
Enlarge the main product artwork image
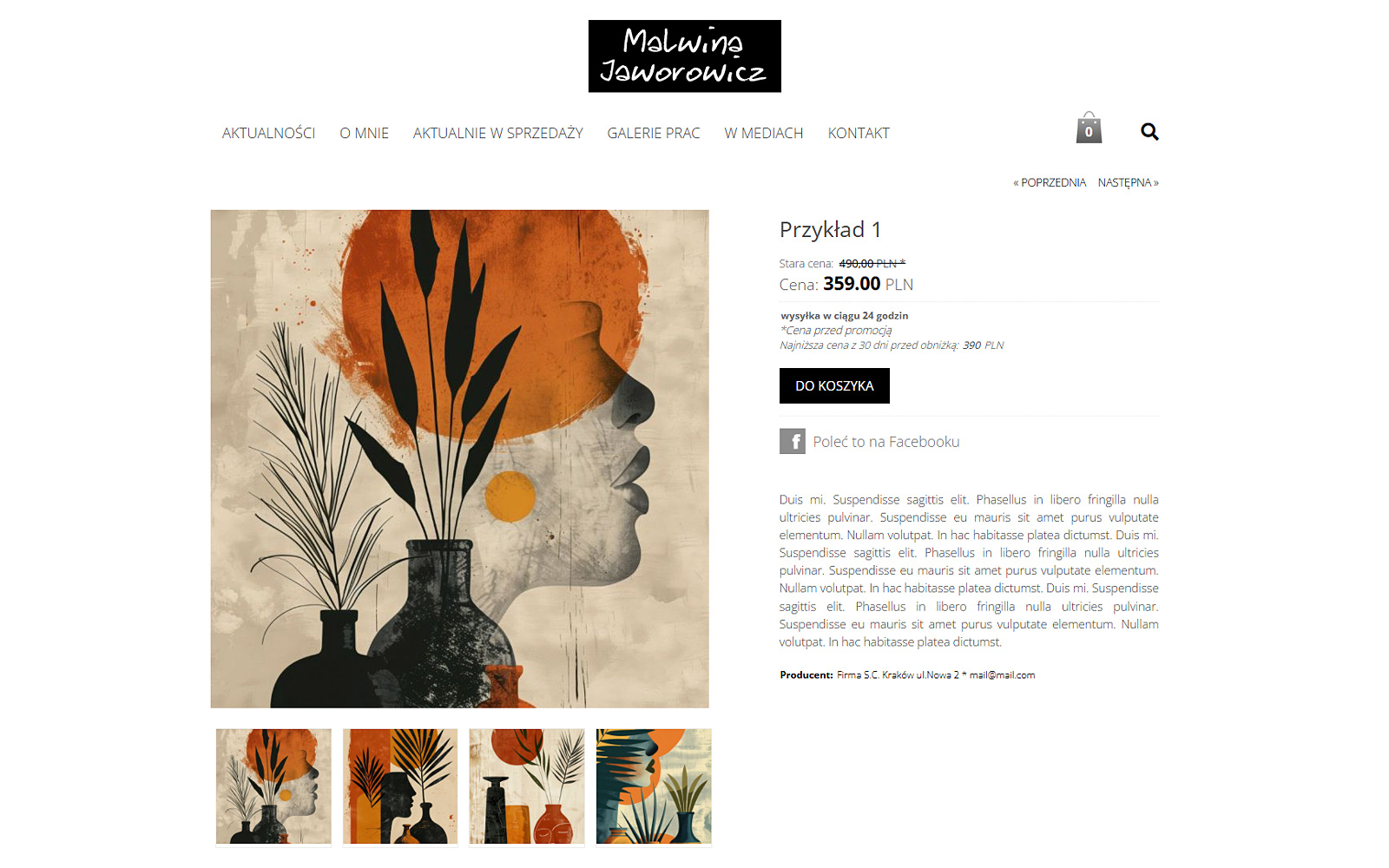(x=459, y=458)
